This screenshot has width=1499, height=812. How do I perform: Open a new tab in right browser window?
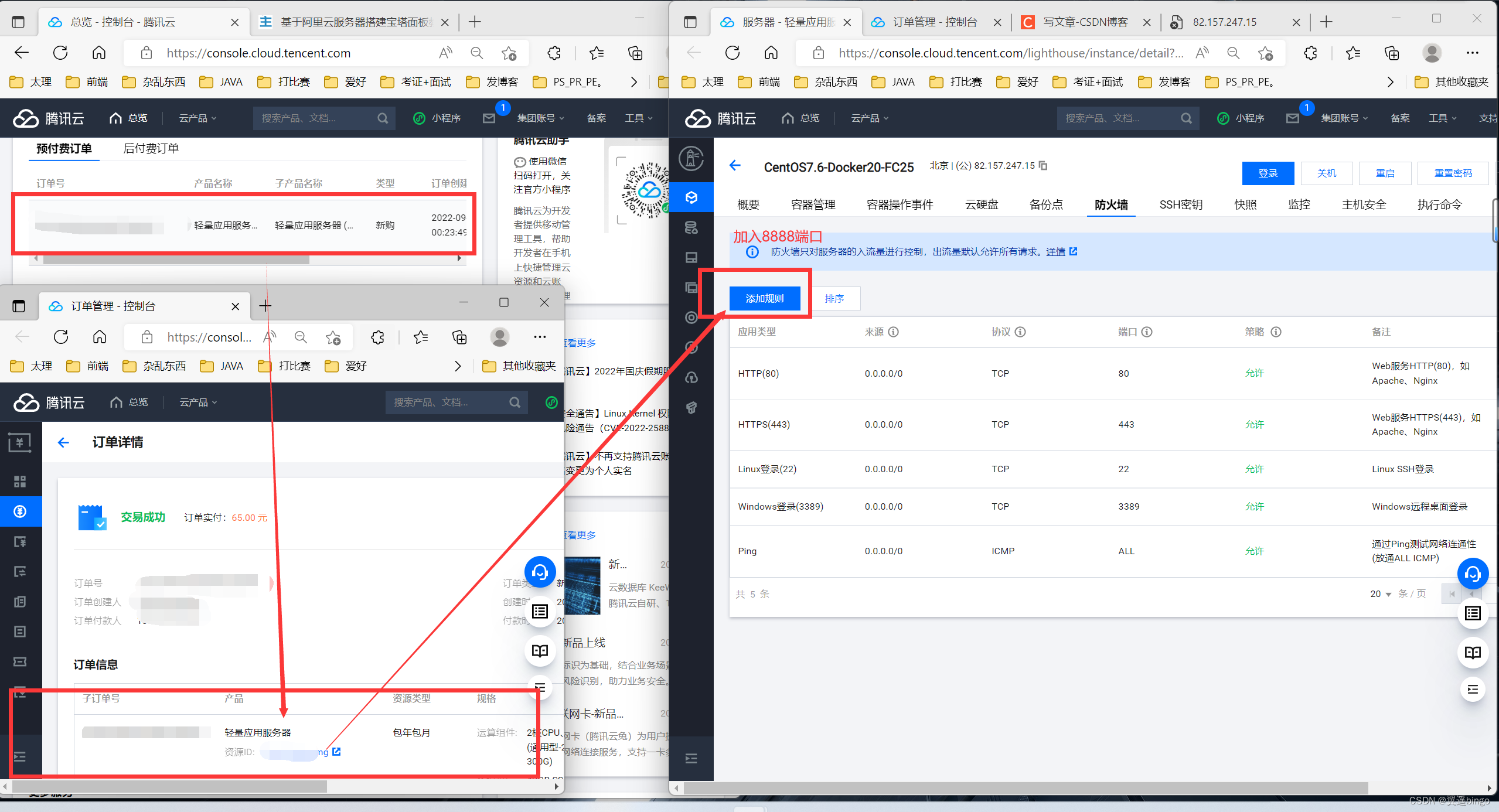tap(1326, 22)
